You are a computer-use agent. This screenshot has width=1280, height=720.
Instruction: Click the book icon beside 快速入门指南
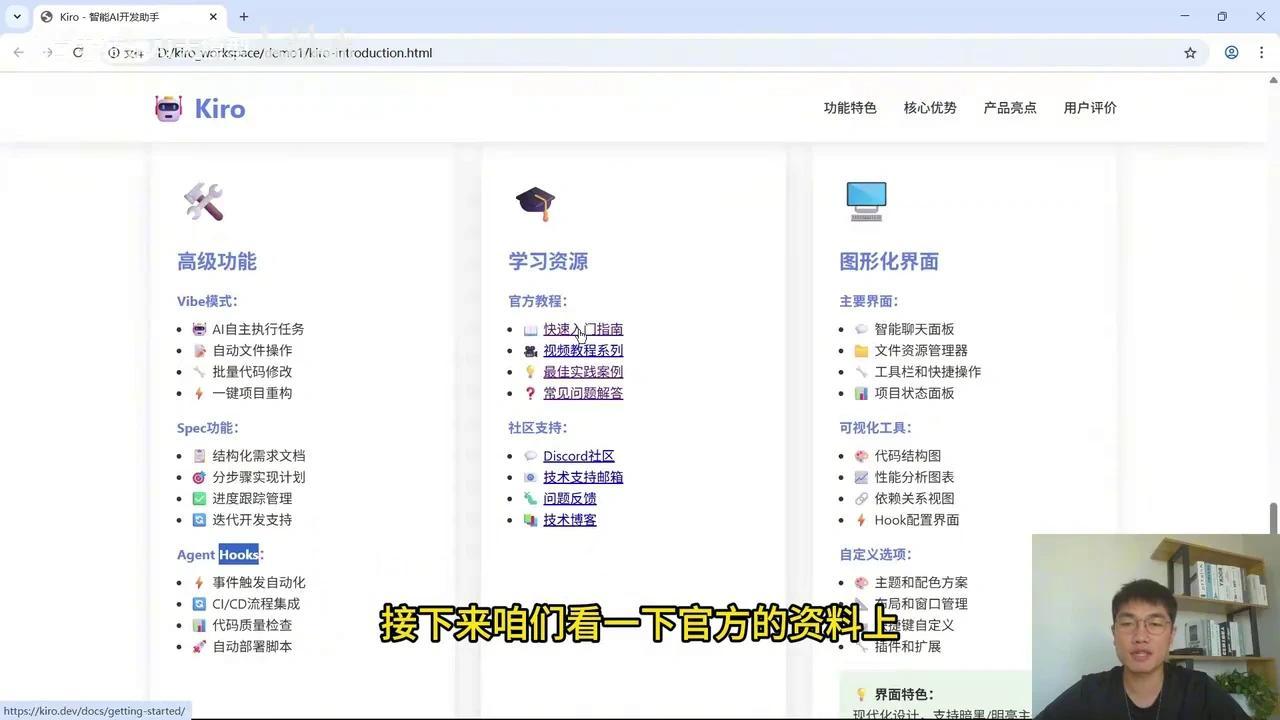[x=530, y=330]
